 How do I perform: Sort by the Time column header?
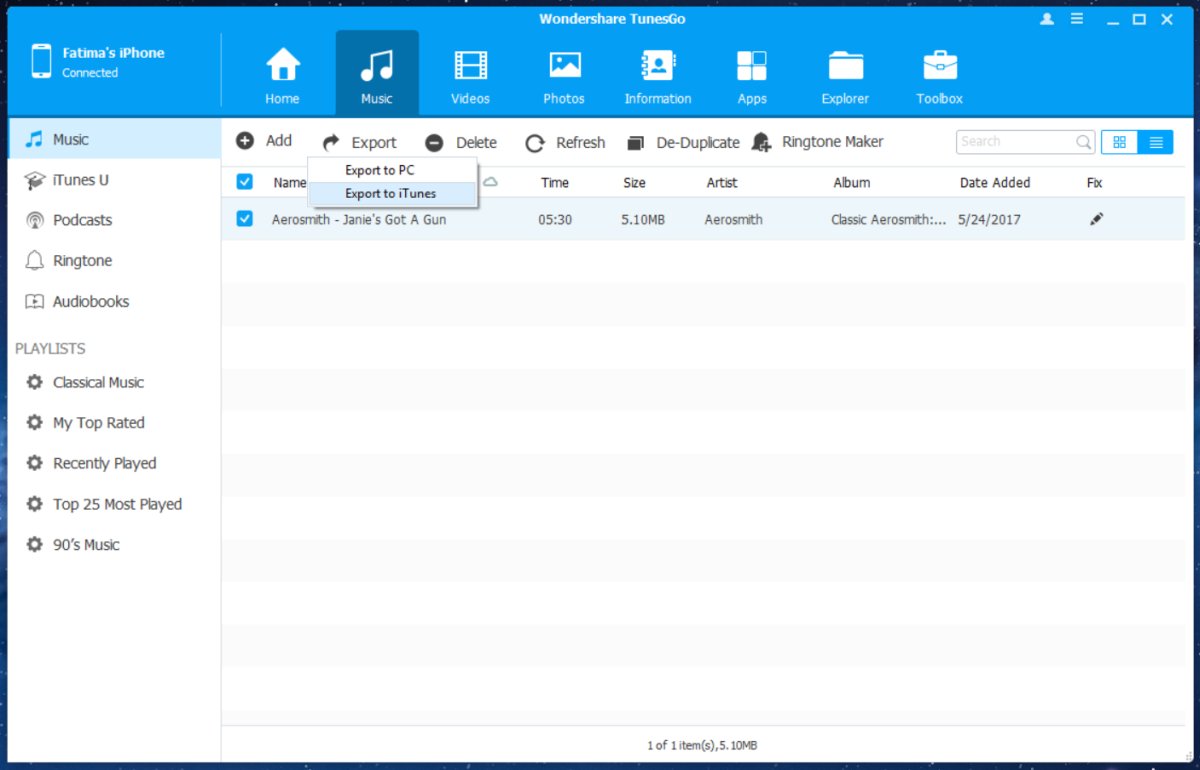pyautogui.click(x=555, y=183)
